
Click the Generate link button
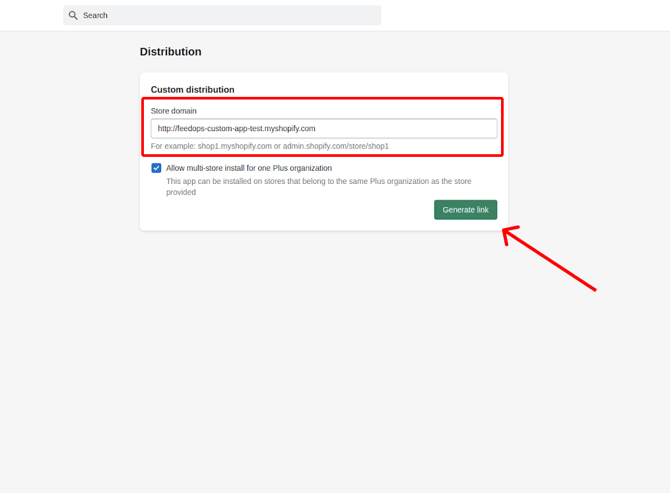[x=465, y=210]
